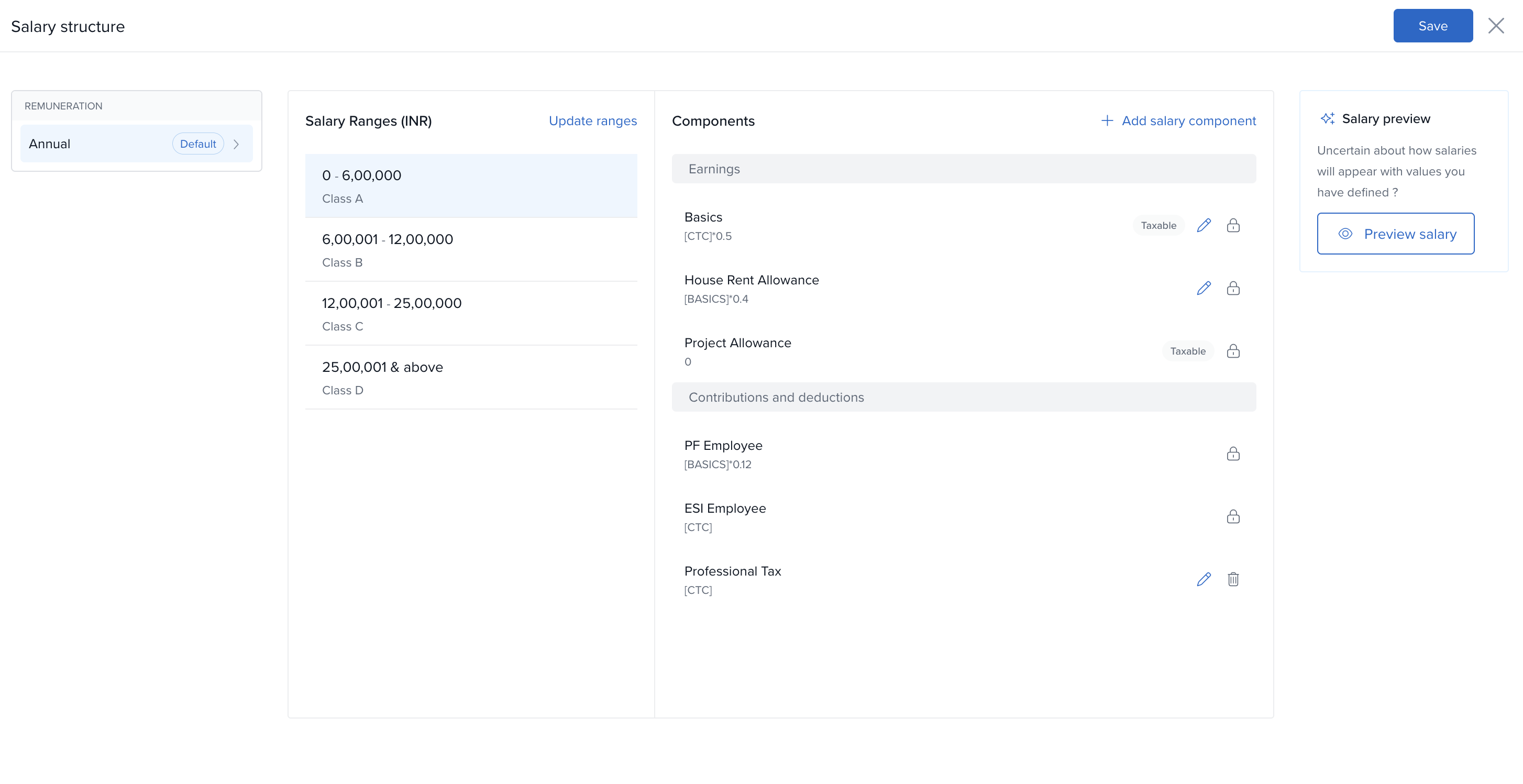
Task: Save the salary structure
Action: (x=1432, y=26)
